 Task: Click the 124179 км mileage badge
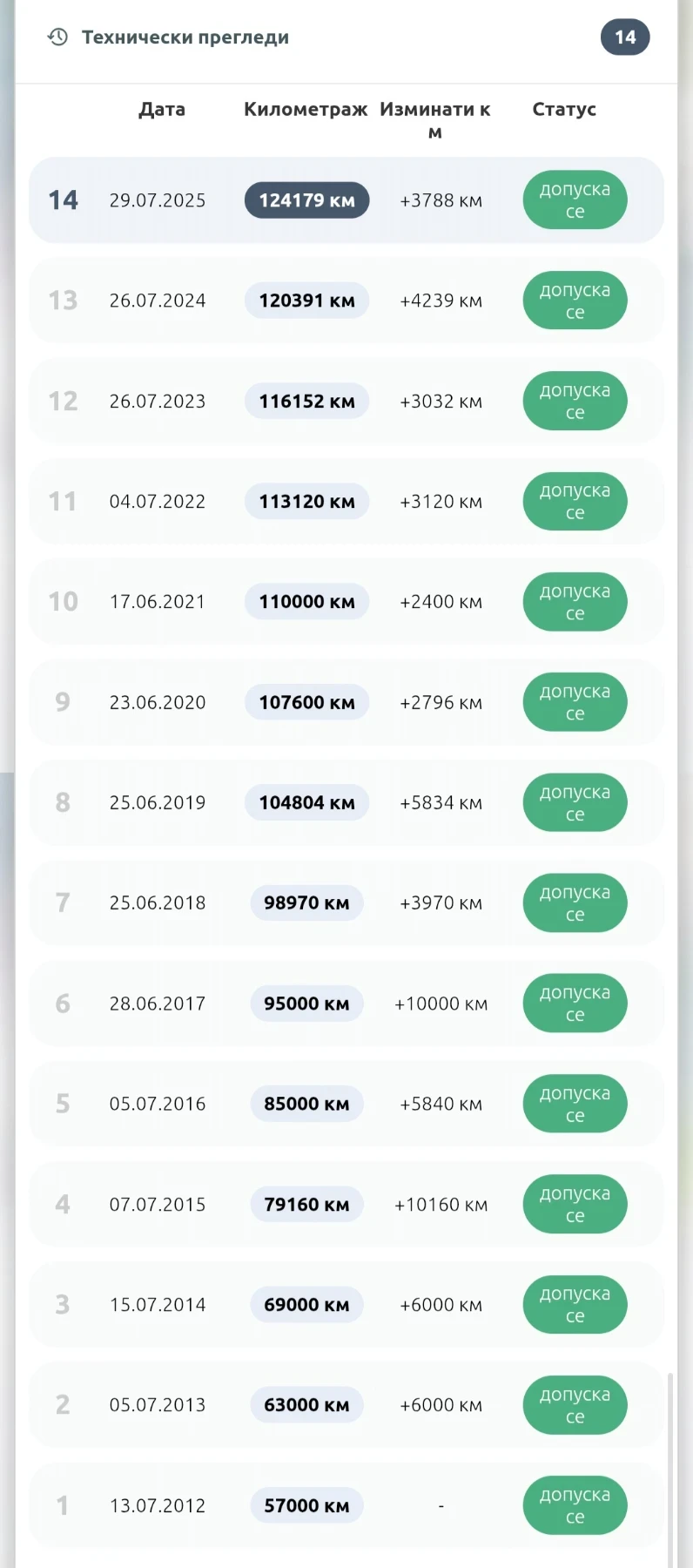point(306,200)
